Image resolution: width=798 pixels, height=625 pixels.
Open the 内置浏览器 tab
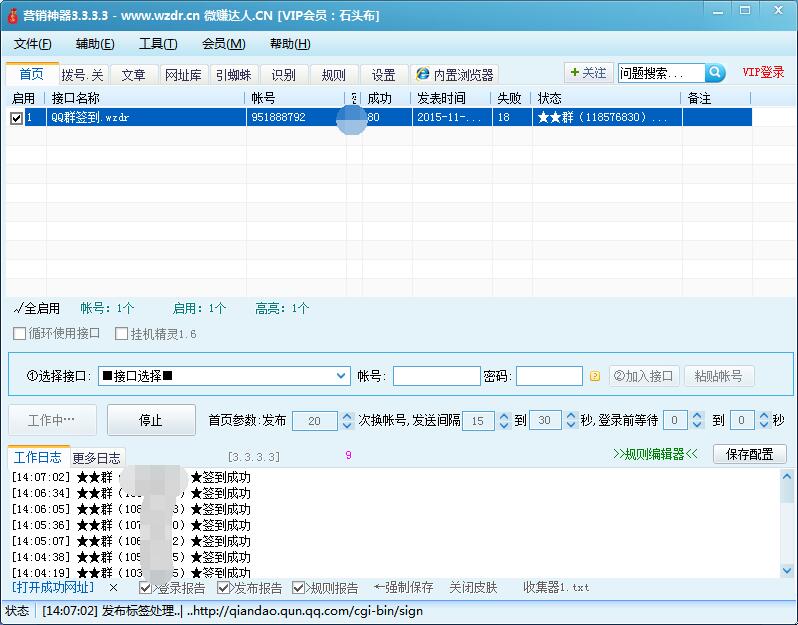coord(454,75)
